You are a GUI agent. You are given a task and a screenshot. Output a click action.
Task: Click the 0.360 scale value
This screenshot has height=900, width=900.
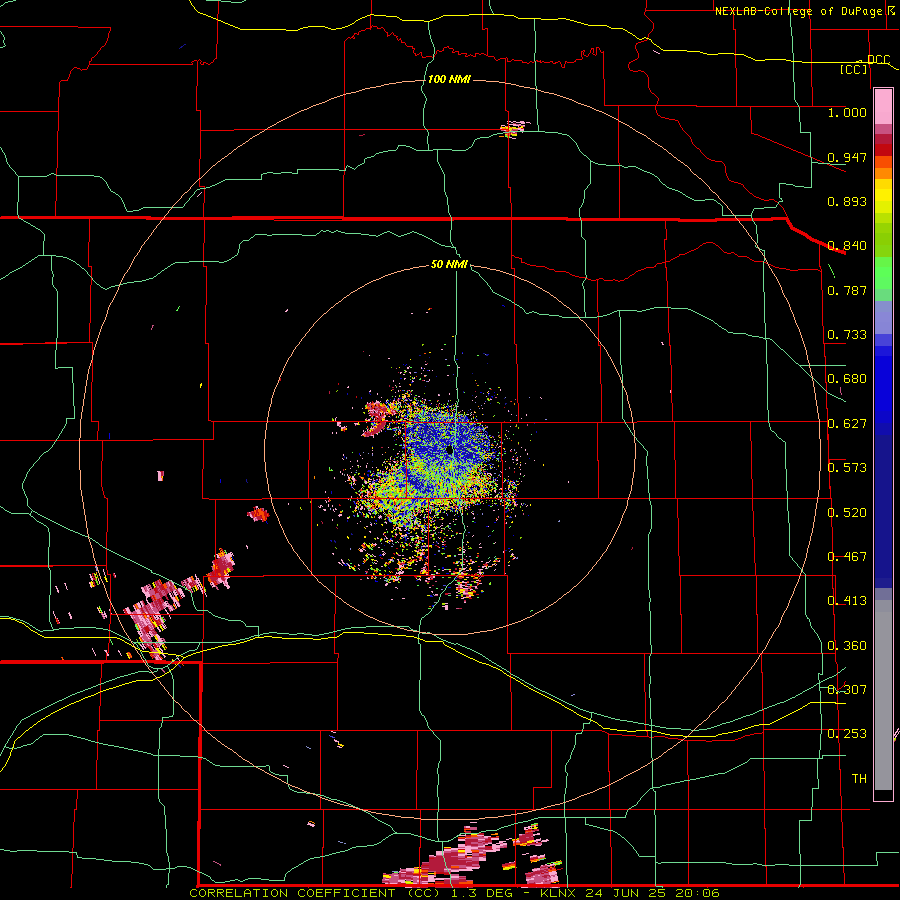click(847, 646)
